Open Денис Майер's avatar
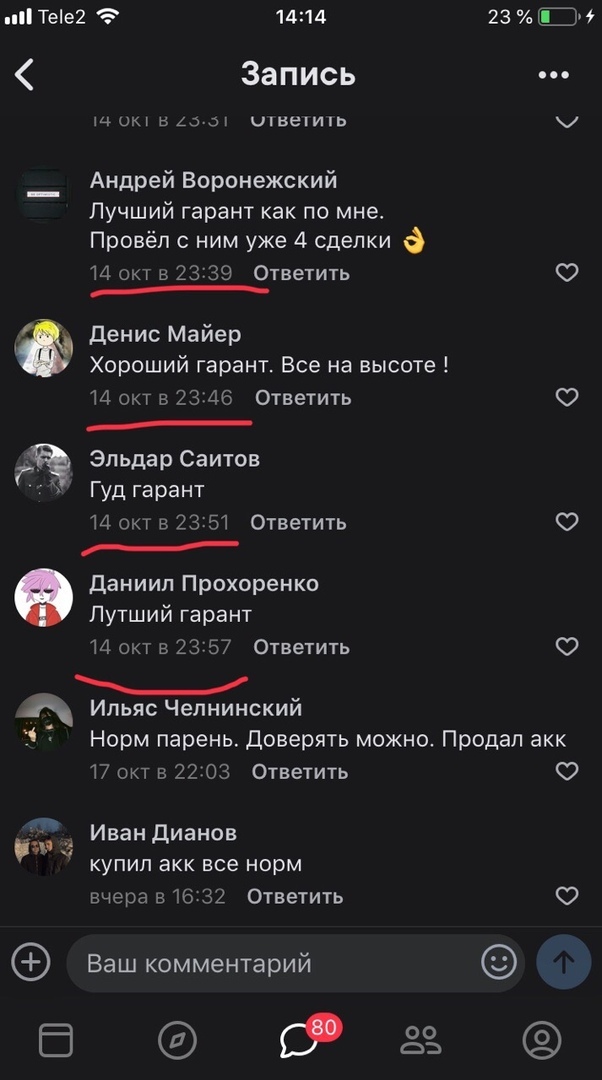 (43, 348)
